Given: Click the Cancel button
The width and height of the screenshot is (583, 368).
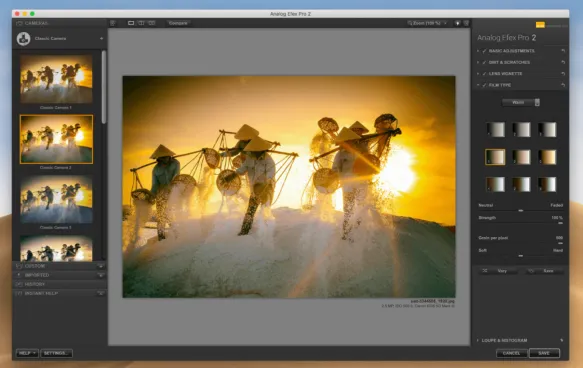Looking at the screenshot, I should 512,353.
